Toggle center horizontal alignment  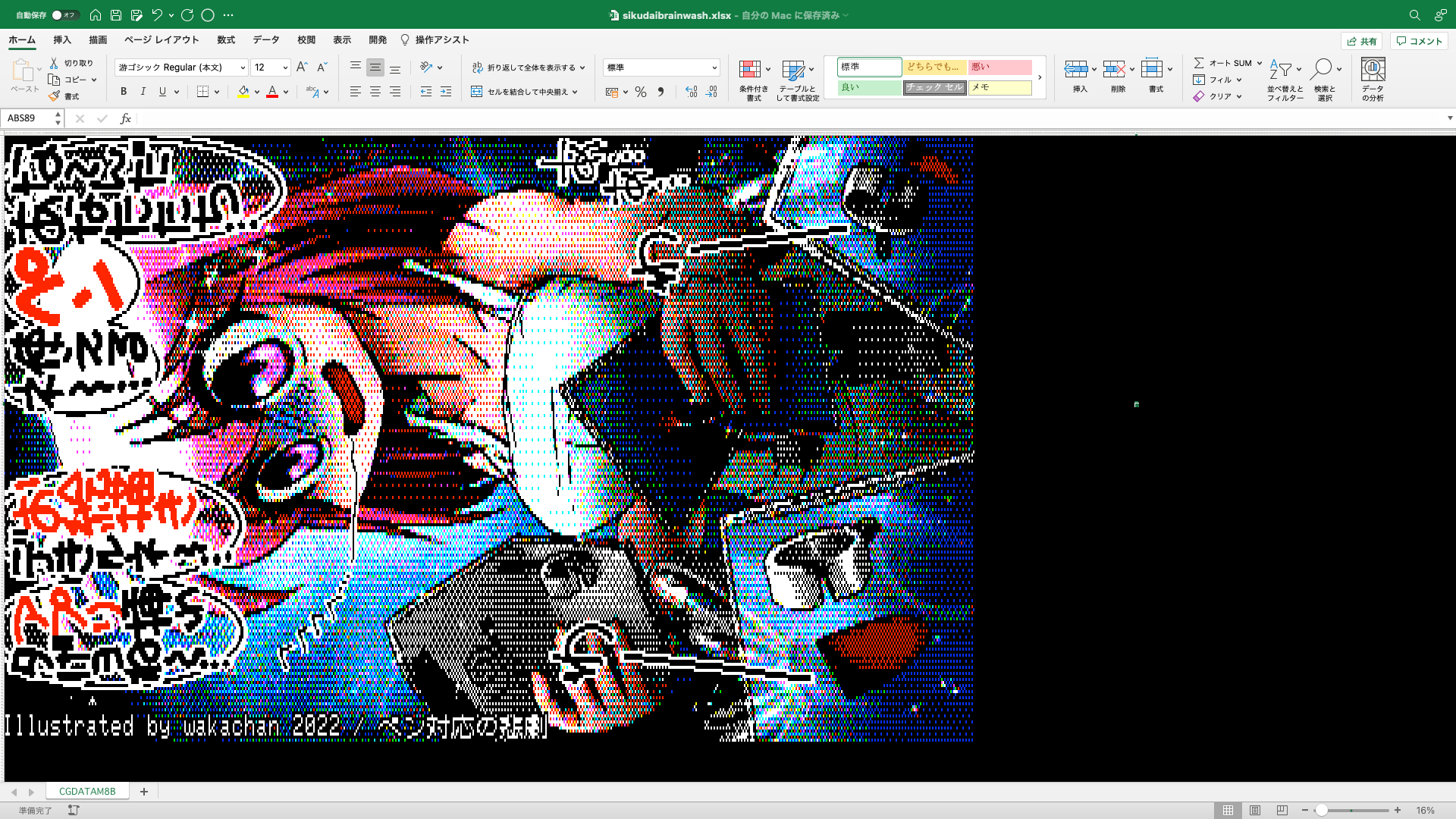coord(375,92)
